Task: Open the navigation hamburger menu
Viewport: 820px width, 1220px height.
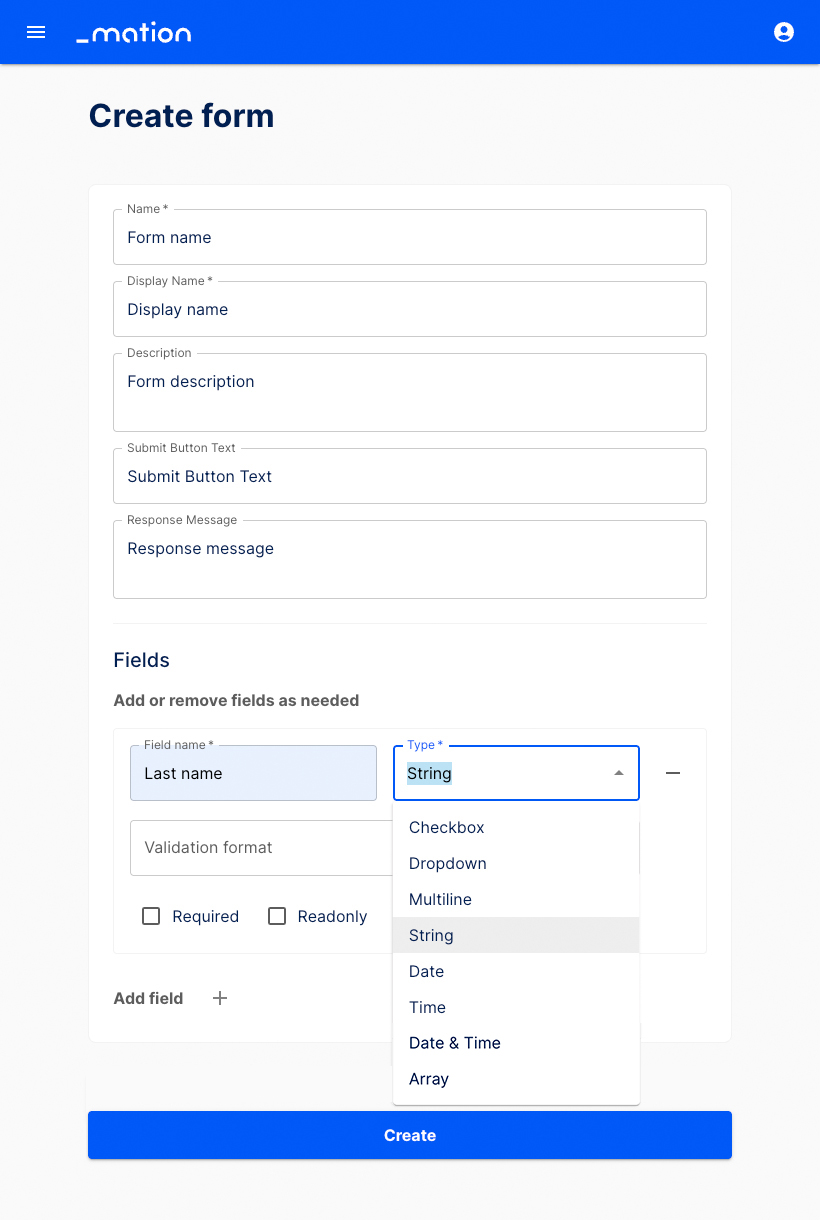Action: (x=36, y=32)
